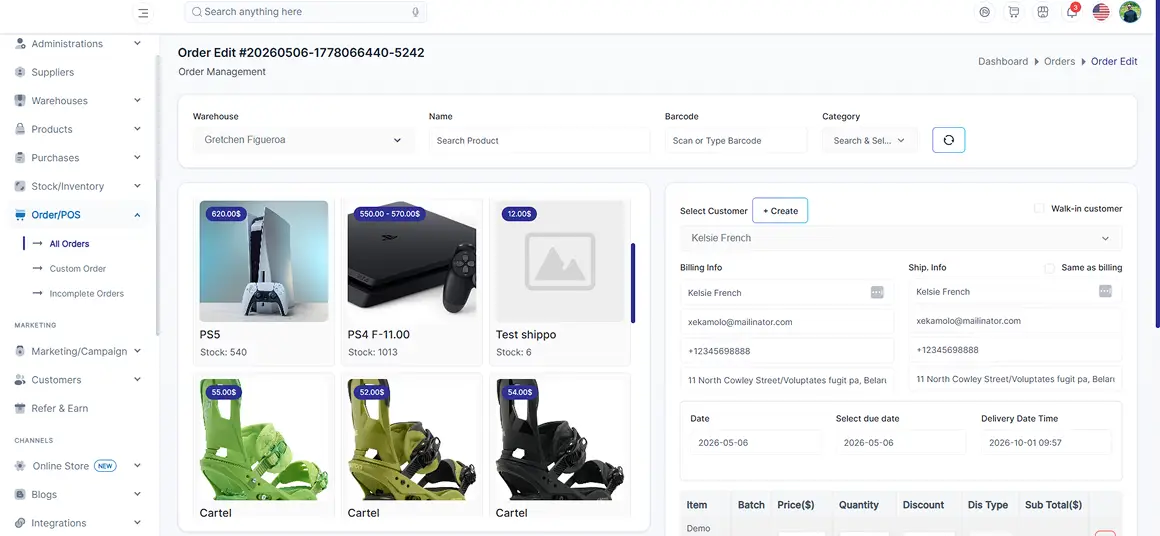The image size is (1160, 536).
Task: Open the Date field showing 2026-05-06
Action: (756, 443)
